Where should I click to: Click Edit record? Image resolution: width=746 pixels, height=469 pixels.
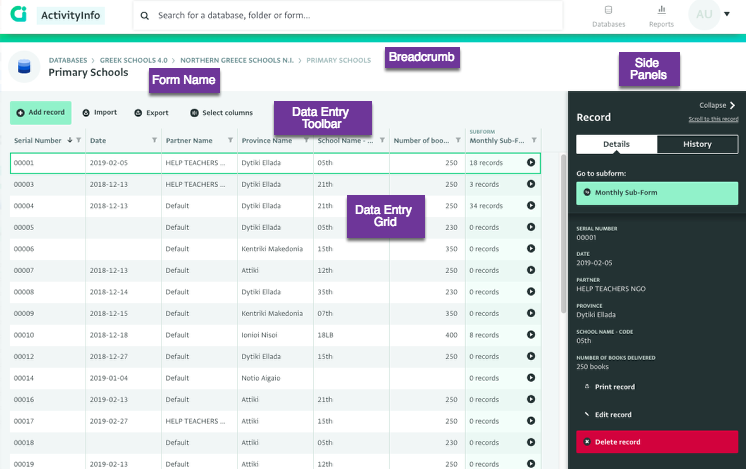608,414
